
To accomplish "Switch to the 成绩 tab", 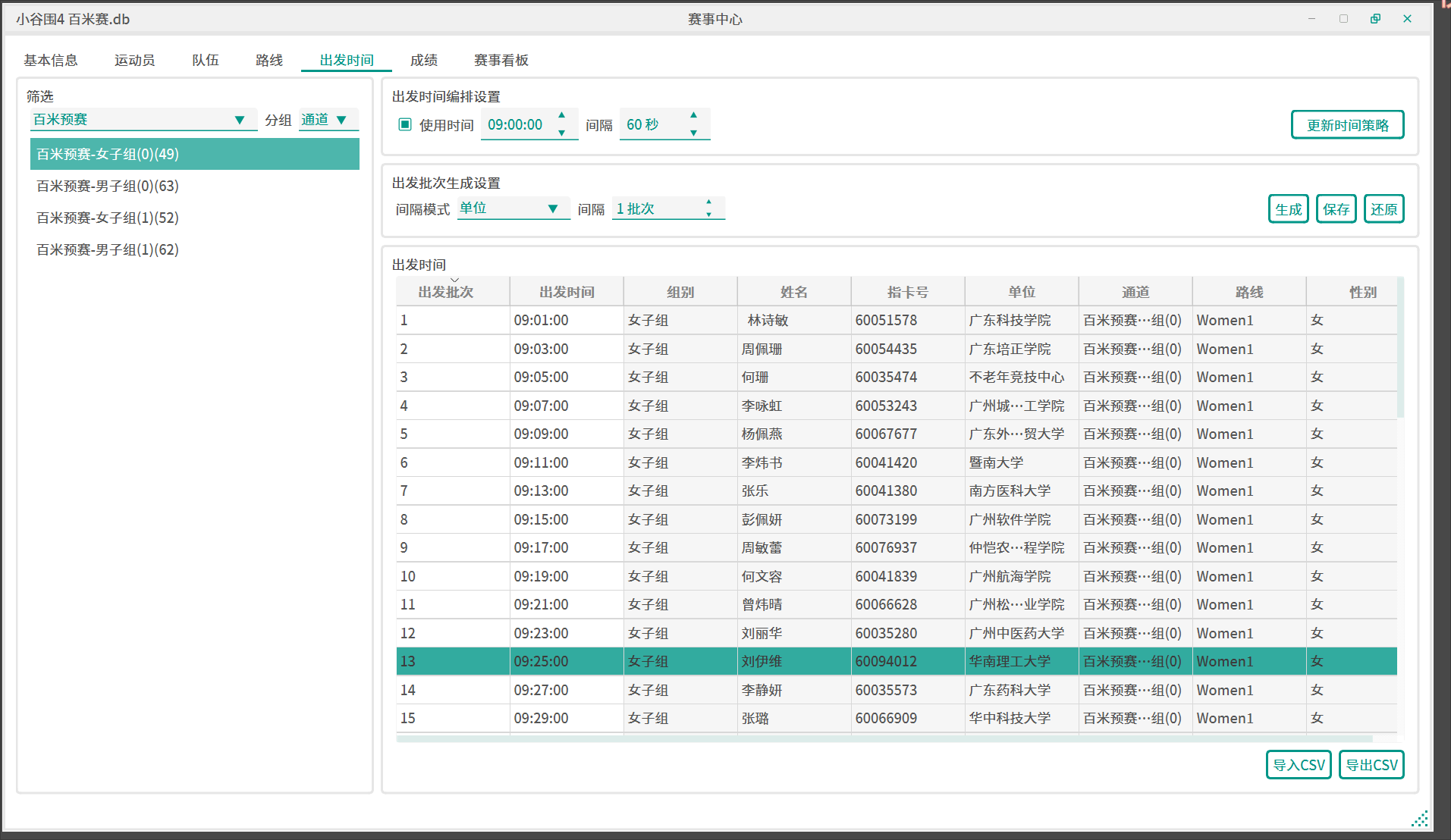I will tap(423, 60).
